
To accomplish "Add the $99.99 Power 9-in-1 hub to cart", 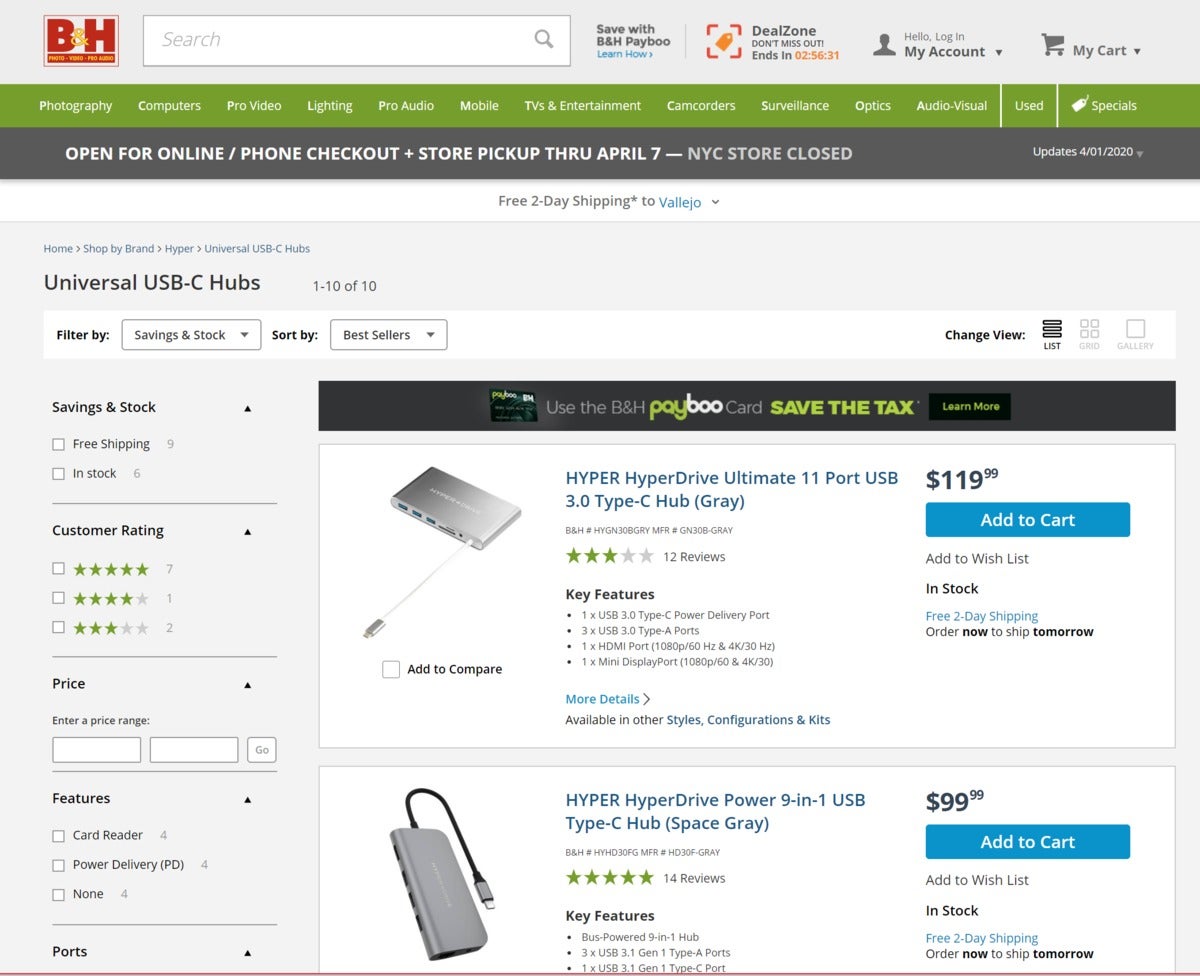I will pyautogui.click(x=1027, y=842).
